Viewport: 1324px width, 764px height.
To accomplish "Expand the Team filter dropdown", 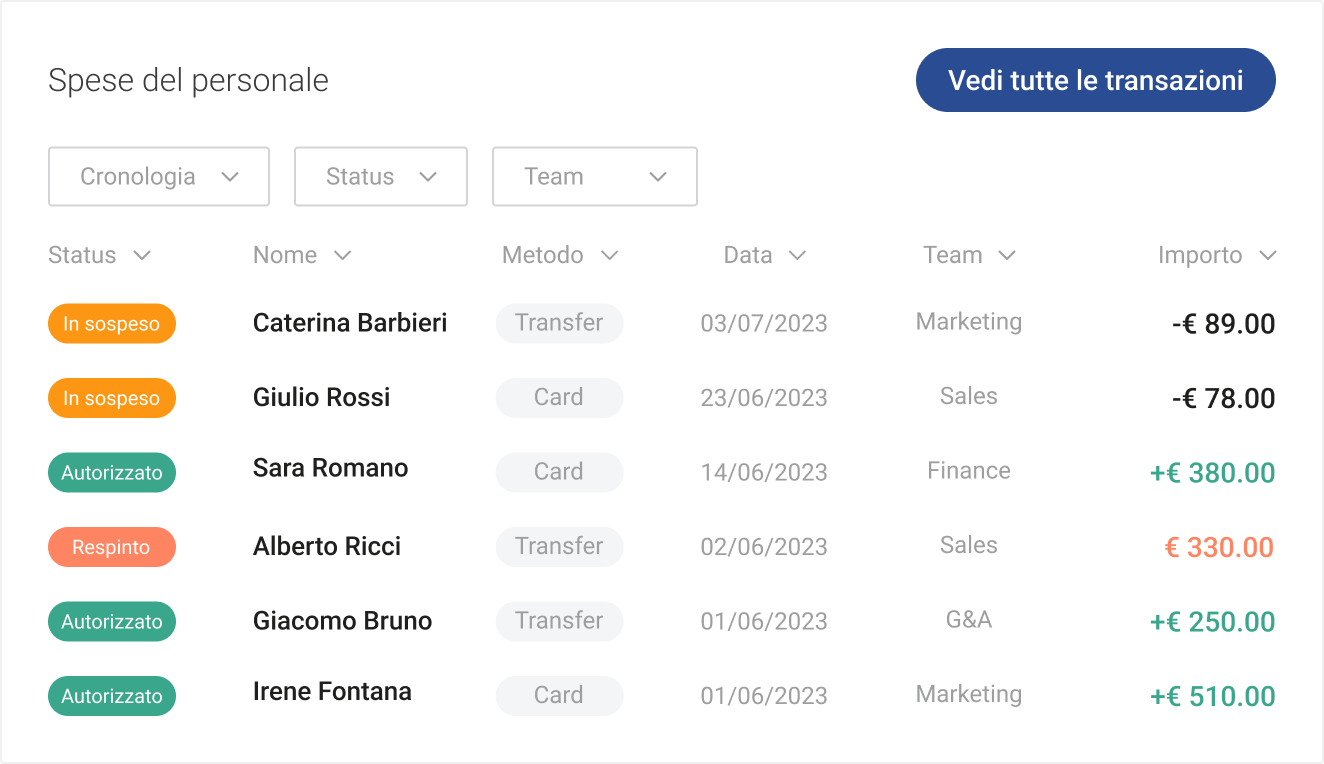I will pos(595,177).
